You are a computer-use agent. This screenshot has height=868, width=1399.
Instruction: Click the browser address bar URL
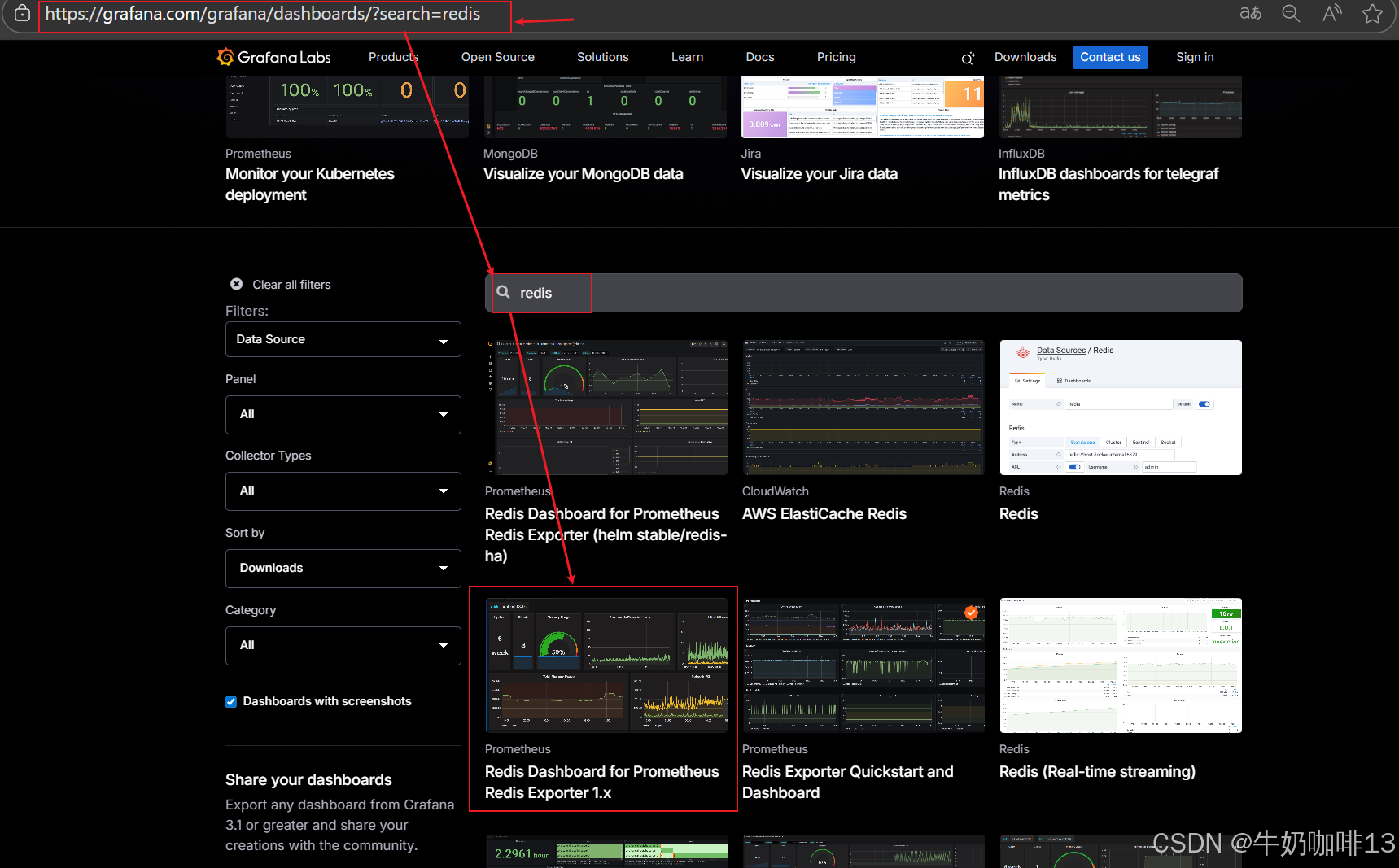pyautogui.click(x=263, y=14)
